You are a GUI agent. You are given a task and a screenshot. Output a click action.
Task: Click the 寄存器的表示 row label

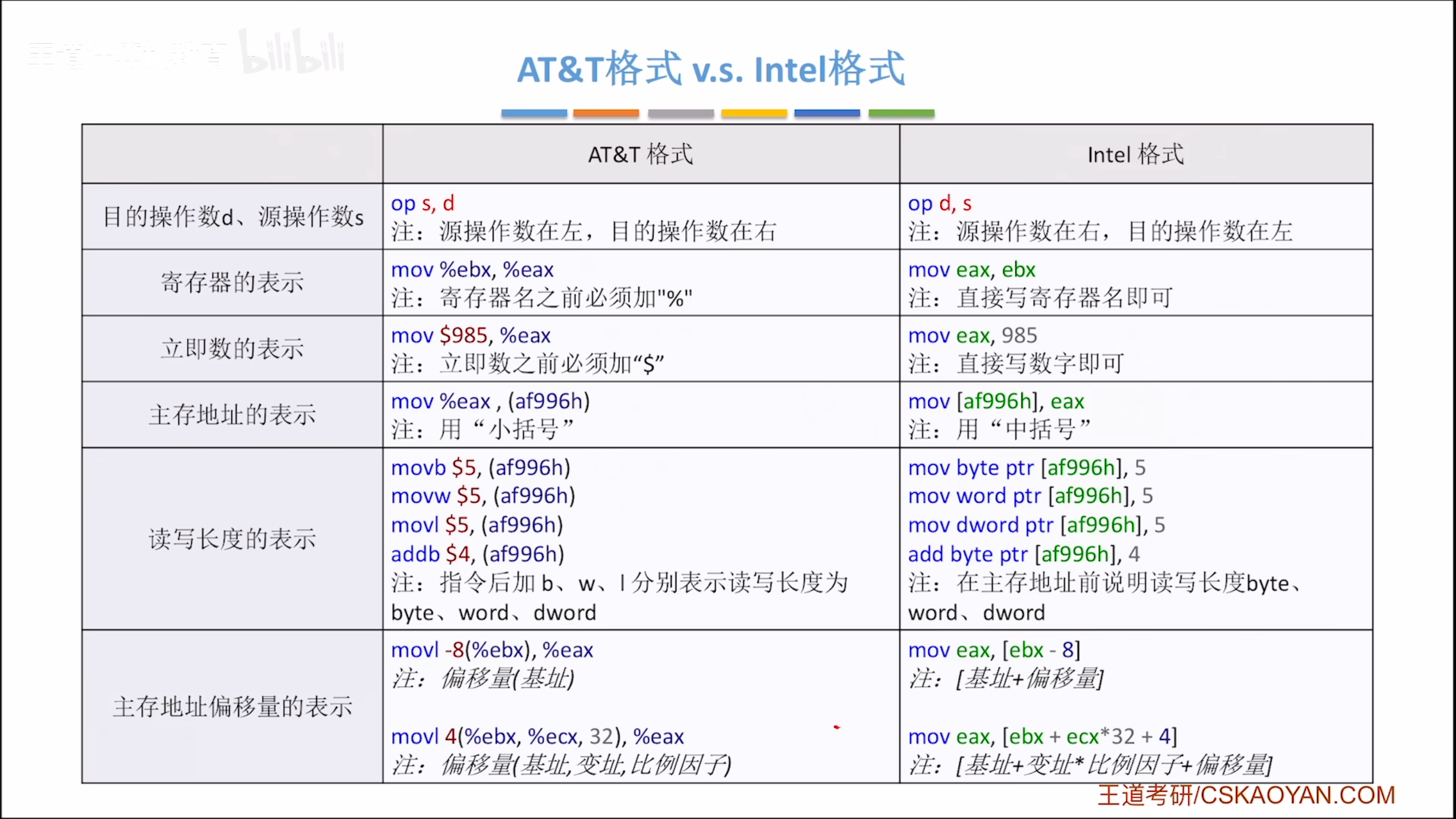coord(232,283)
